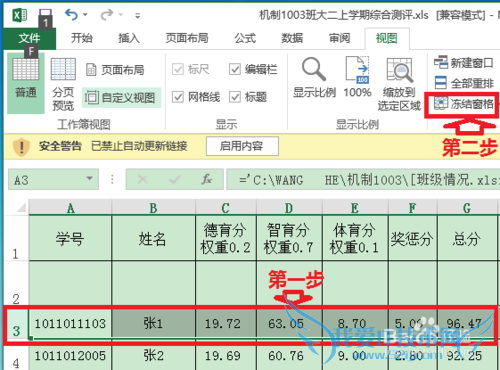Click the Excel application icon

[19, 15]
